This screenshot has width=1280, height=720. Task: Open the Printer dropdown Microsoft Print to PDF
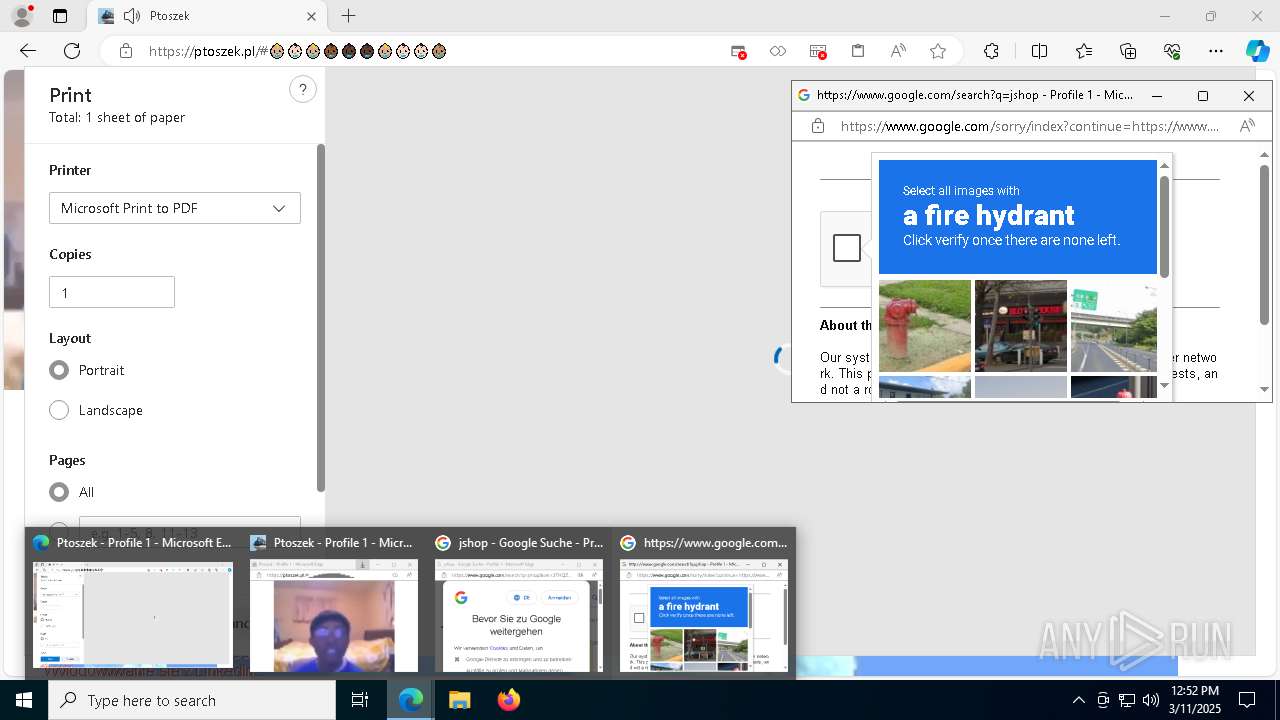pyautogui.click(x=175, y=208)
